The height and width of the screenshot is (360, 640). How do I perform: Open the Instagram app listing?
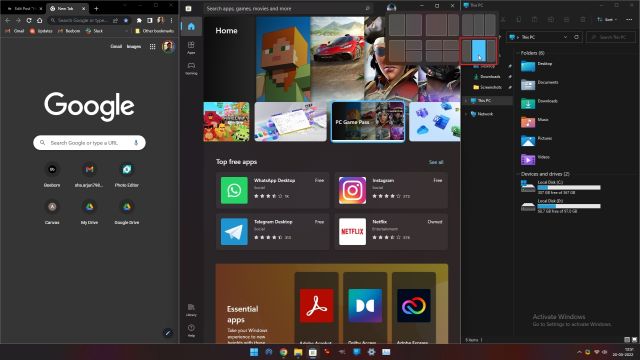(391, 190)
